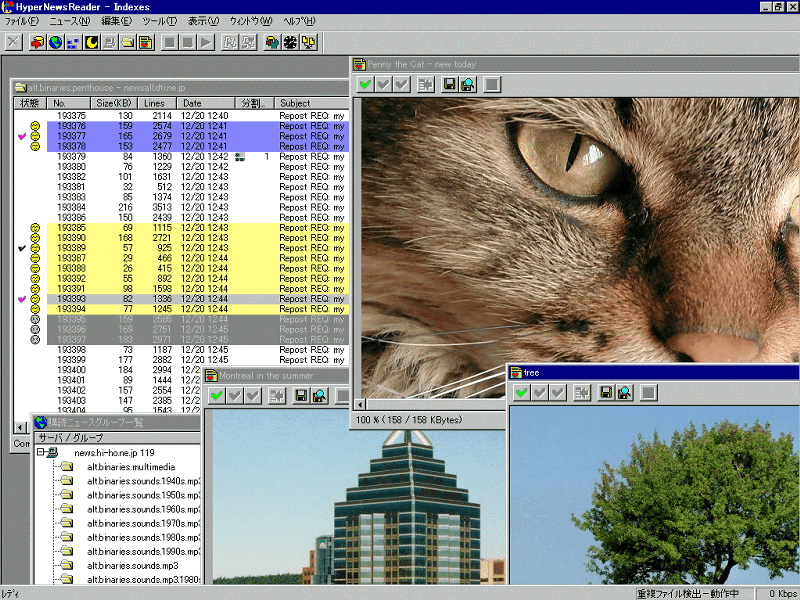Sort article list by Size(KB) column header
Viewport: 800px width, 600px height.
(x=113, y=103)
